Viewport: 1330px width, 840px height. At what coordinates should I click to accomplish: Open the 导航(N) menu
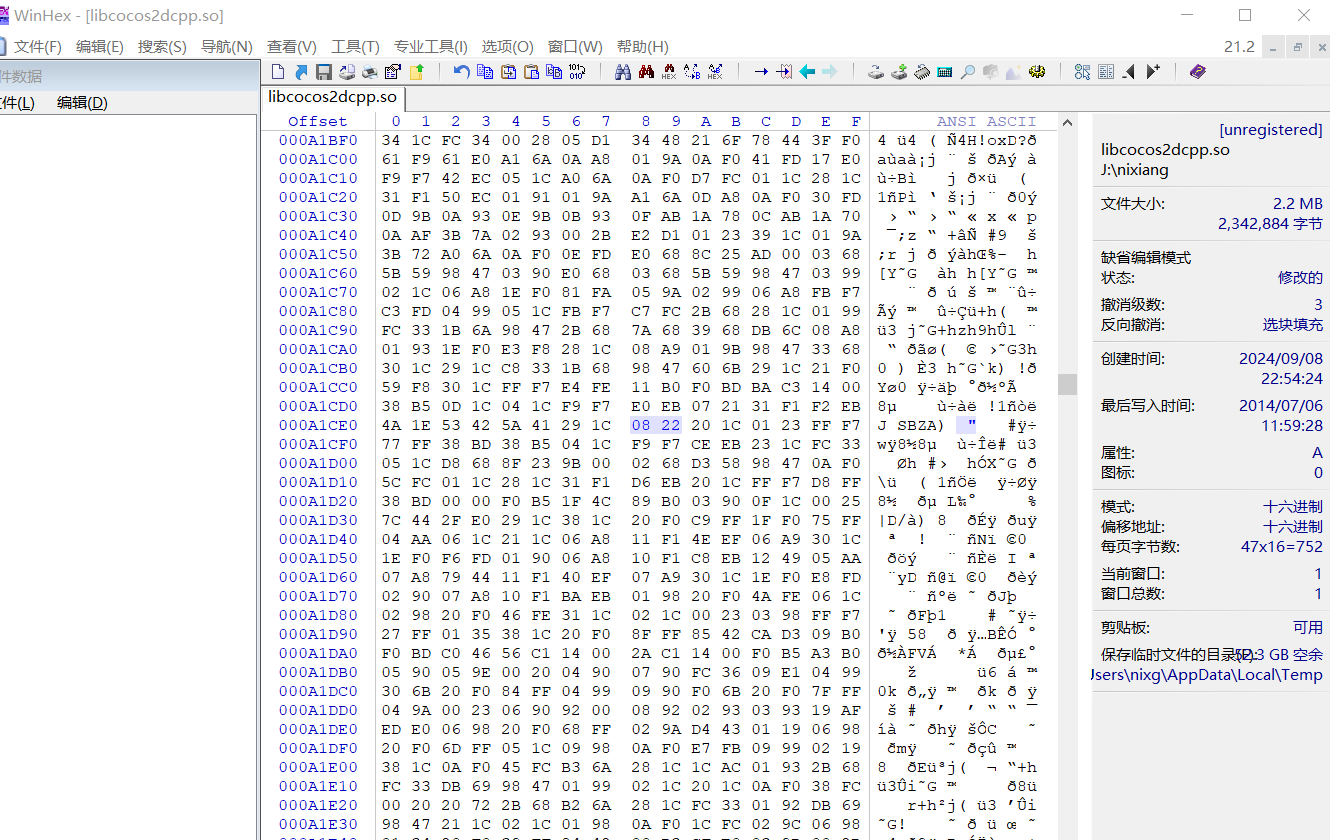(x=227, y=47)
